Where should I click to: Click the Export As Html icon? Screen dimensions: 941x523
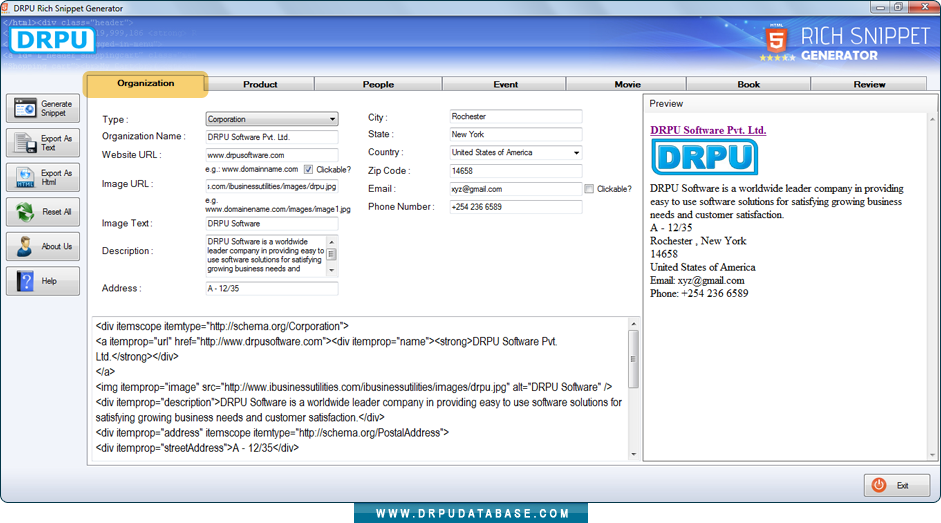pos(25,178)
